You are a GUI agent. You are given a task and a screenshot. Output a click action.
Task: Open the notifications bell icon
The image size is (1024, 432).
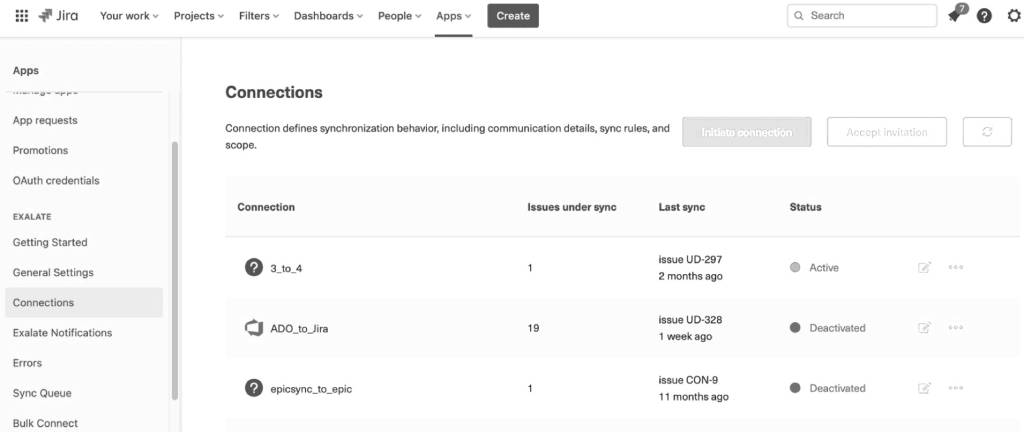[x=956, y=15]
